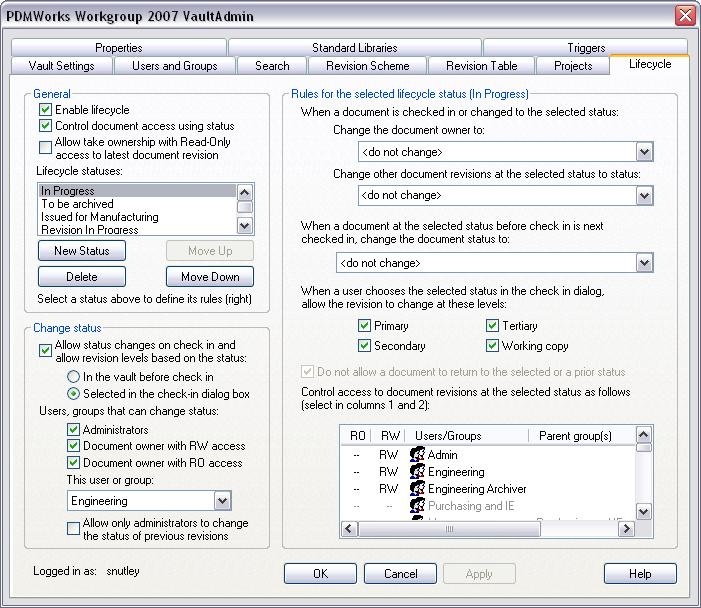
Task: Open This user or group Engineering dropdown
Action: pyautogui.click(x=222, y=501)
